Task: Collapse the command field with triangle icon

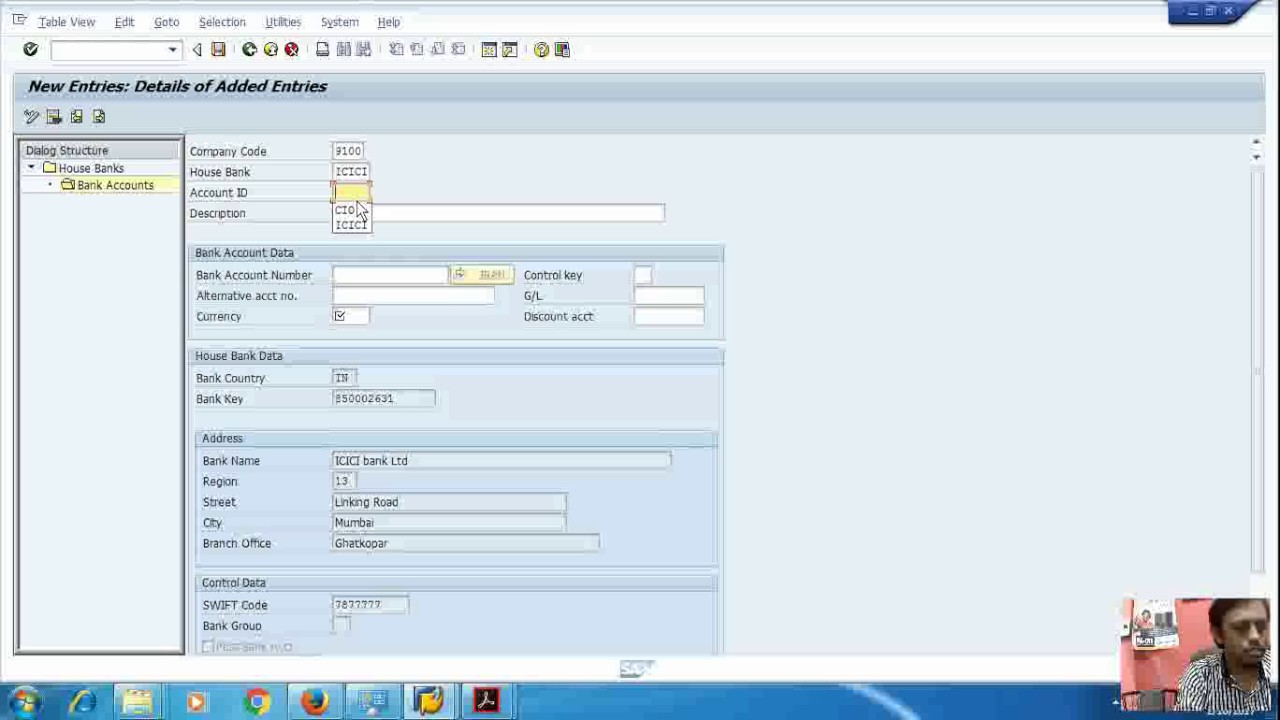Action: 197,49
